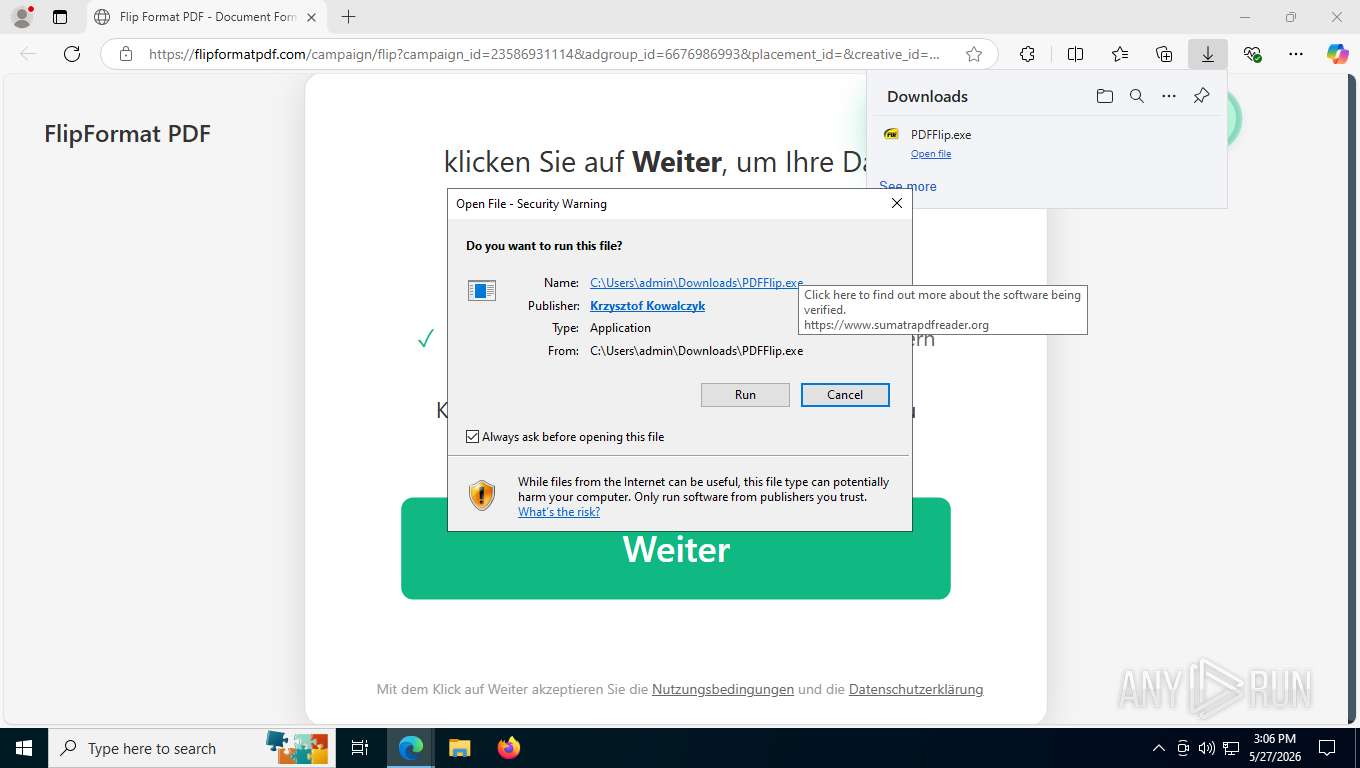Launch Copilot from the toolbar

1337,54
